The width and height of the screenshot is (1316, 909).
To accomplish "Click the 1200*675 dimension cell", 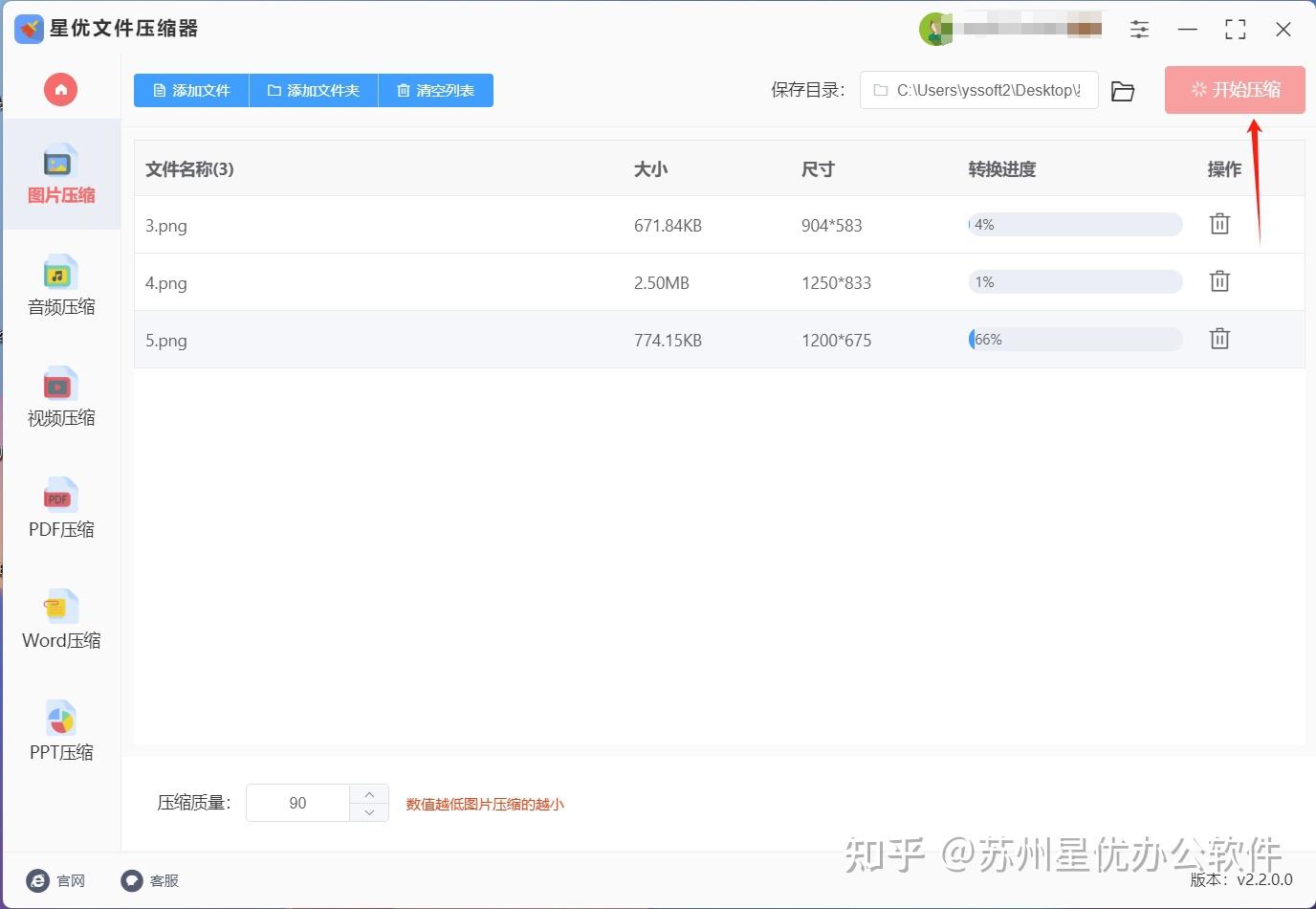I will [837, 341].
